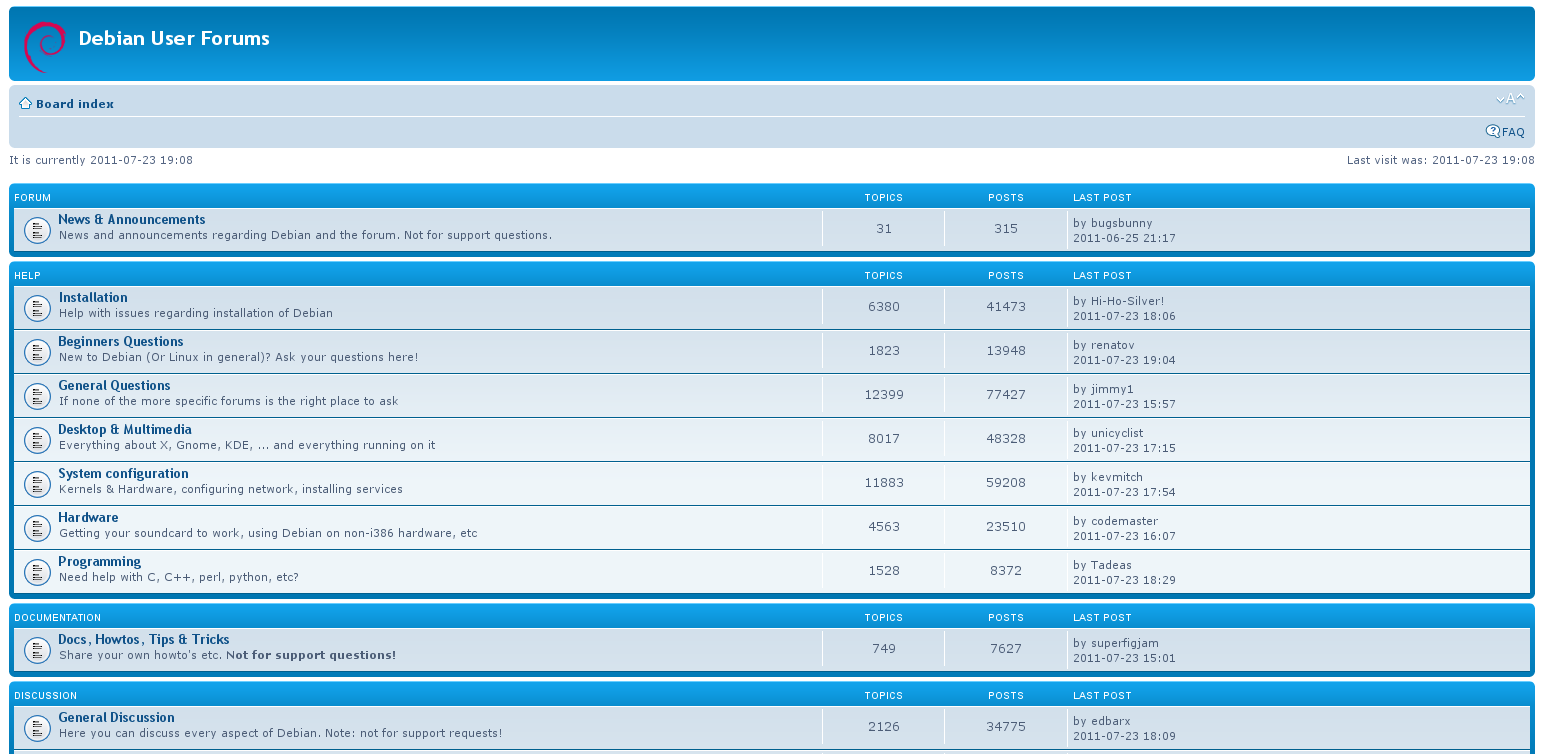Click the FAQ question mark icon
1547x754 pixels.
(1492, 131)
